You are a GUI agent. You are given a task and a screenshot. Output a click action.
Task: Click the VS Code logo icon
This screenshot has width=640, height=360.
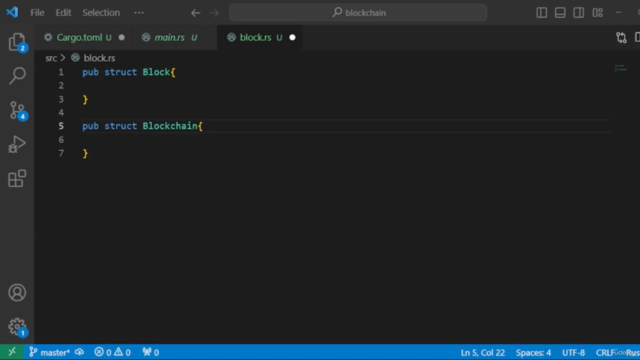12,12
